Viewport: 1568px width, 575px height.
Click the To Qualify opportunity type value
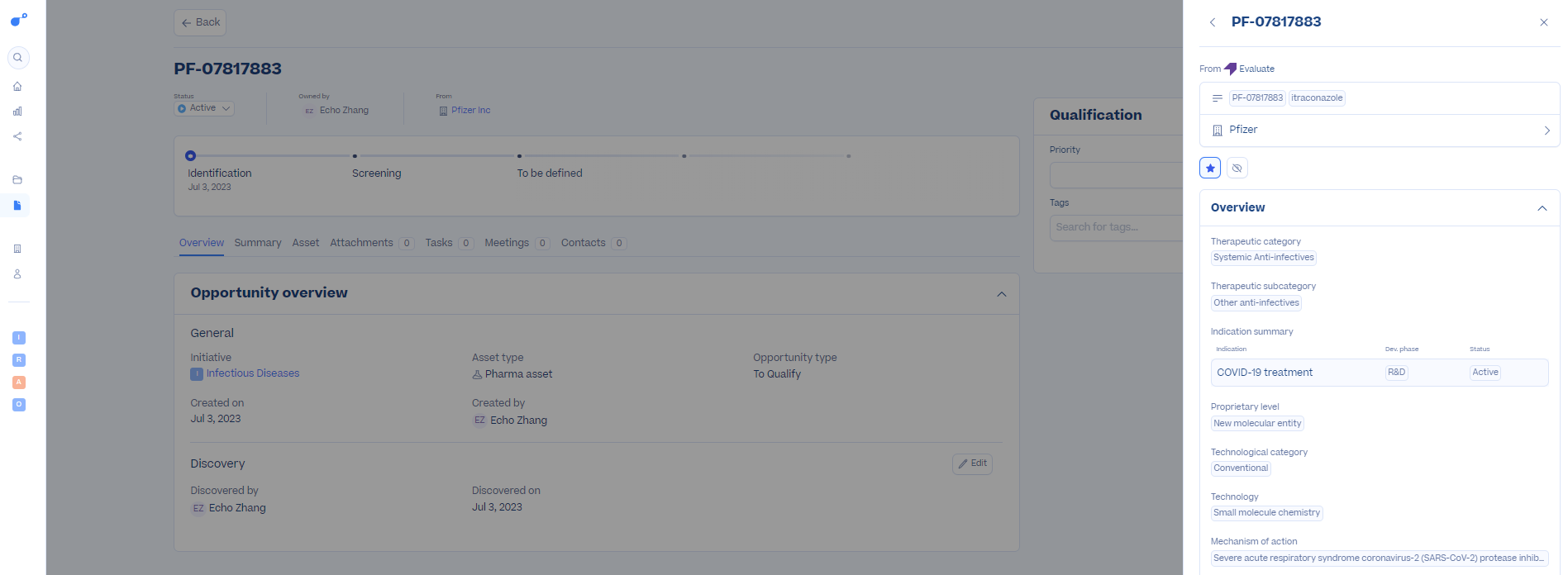coord(777,374)
